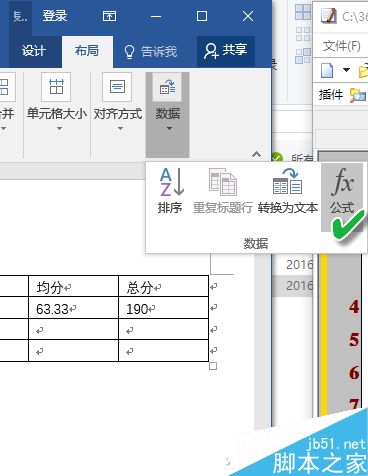The width and height of the screenshot is (368, 476).
Task: Click the ribbon display options icon
Action: click(109, 16)
